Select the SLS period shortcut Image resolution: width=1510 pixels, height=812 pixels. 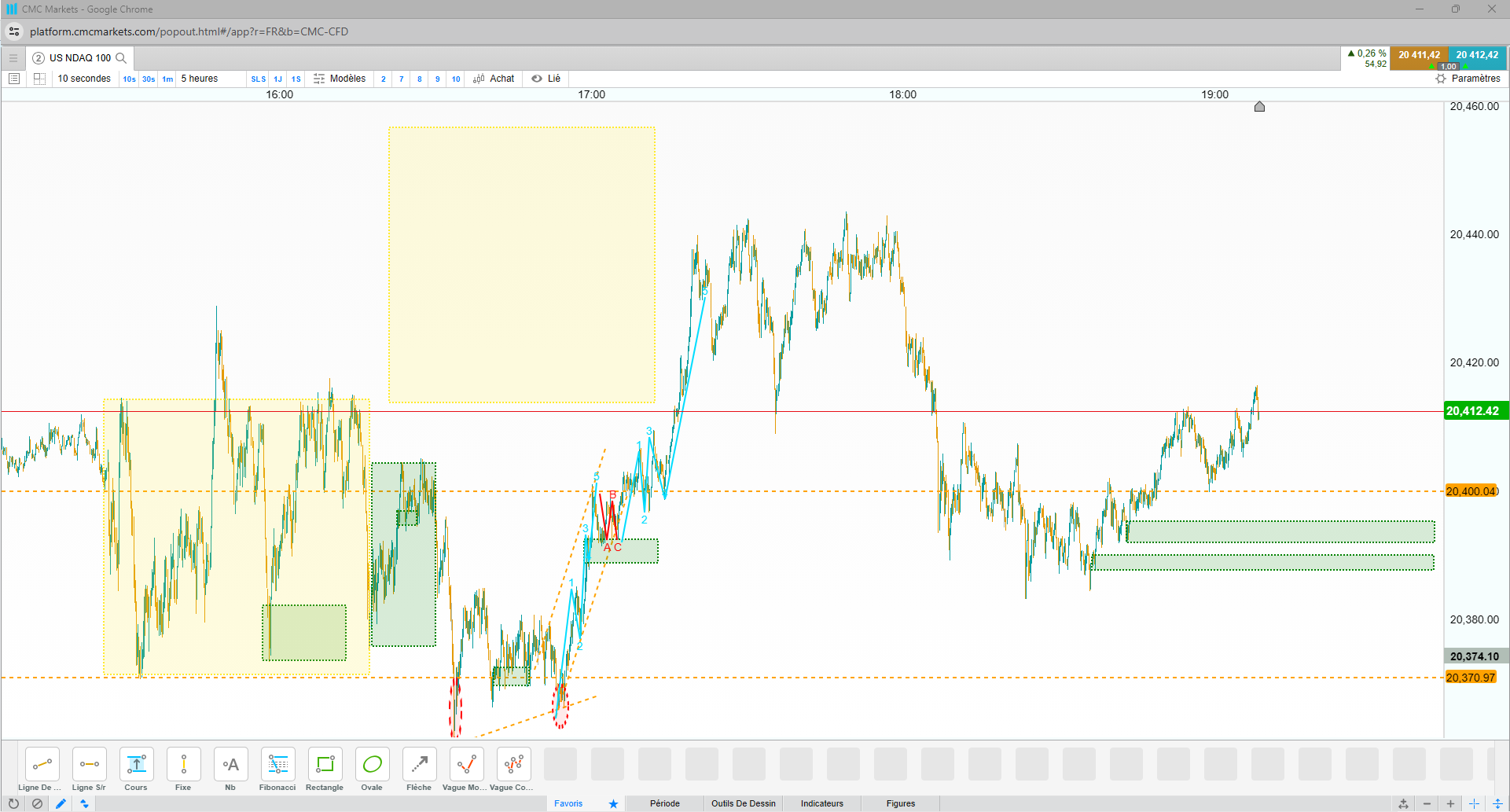259,79
